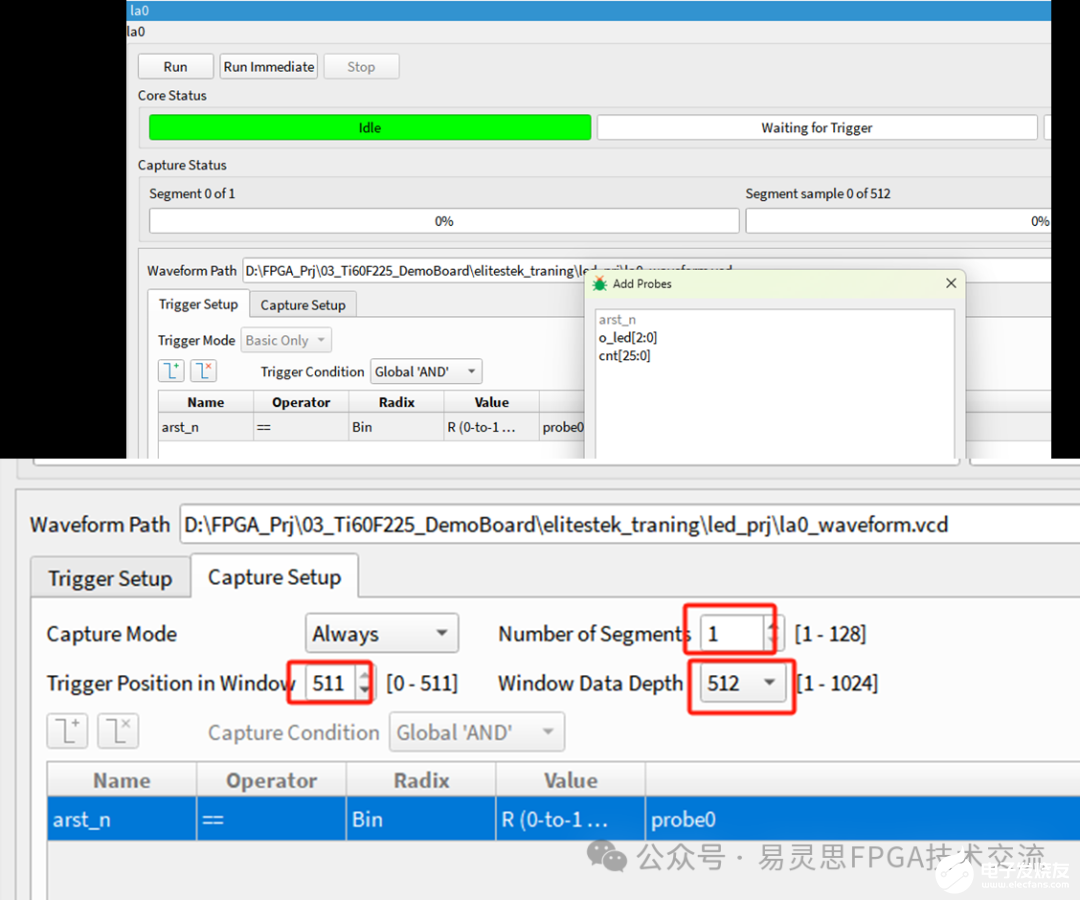Click the Segment 0 of 1 progress bar
The width and height of the screenshot is (1080, 900).
click(444, 221)
